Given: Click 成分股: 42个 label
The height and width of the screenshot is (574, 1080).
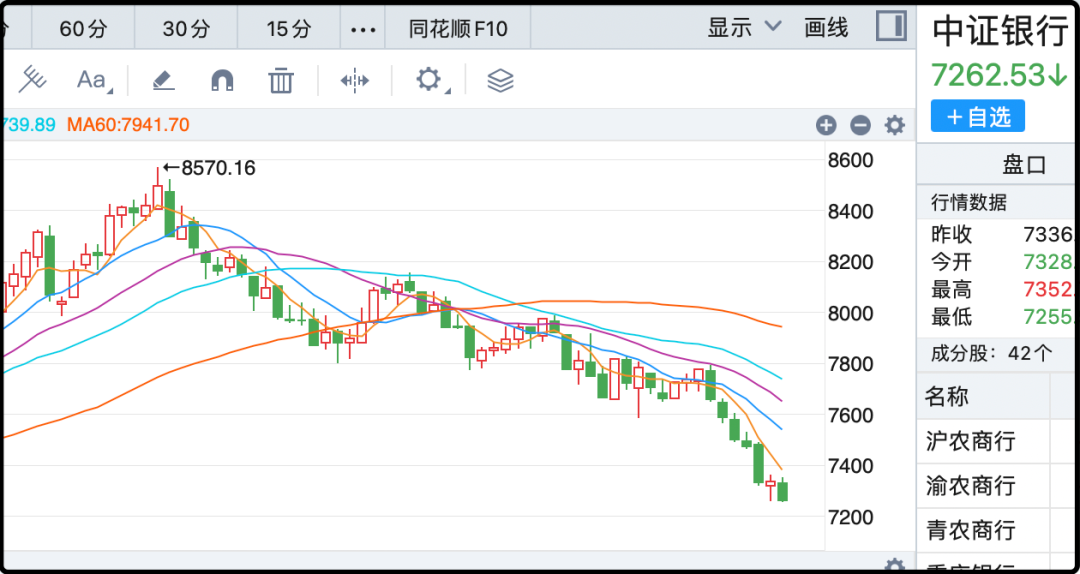Looking at the screenshot, I should pos(992,353).
